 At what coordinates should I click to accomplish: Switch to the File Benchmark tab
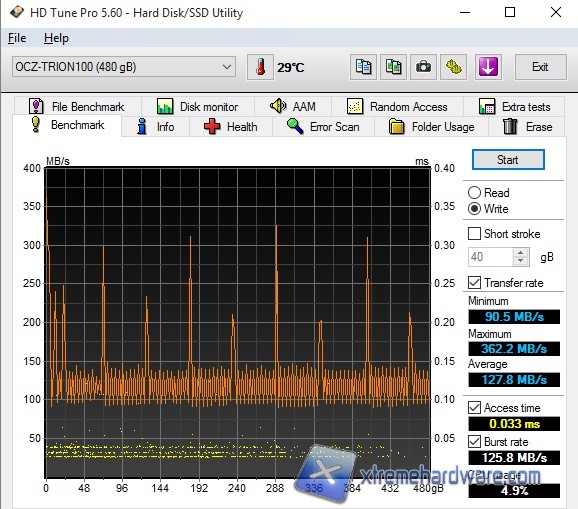pyautogui.click(x=78, y=107)
